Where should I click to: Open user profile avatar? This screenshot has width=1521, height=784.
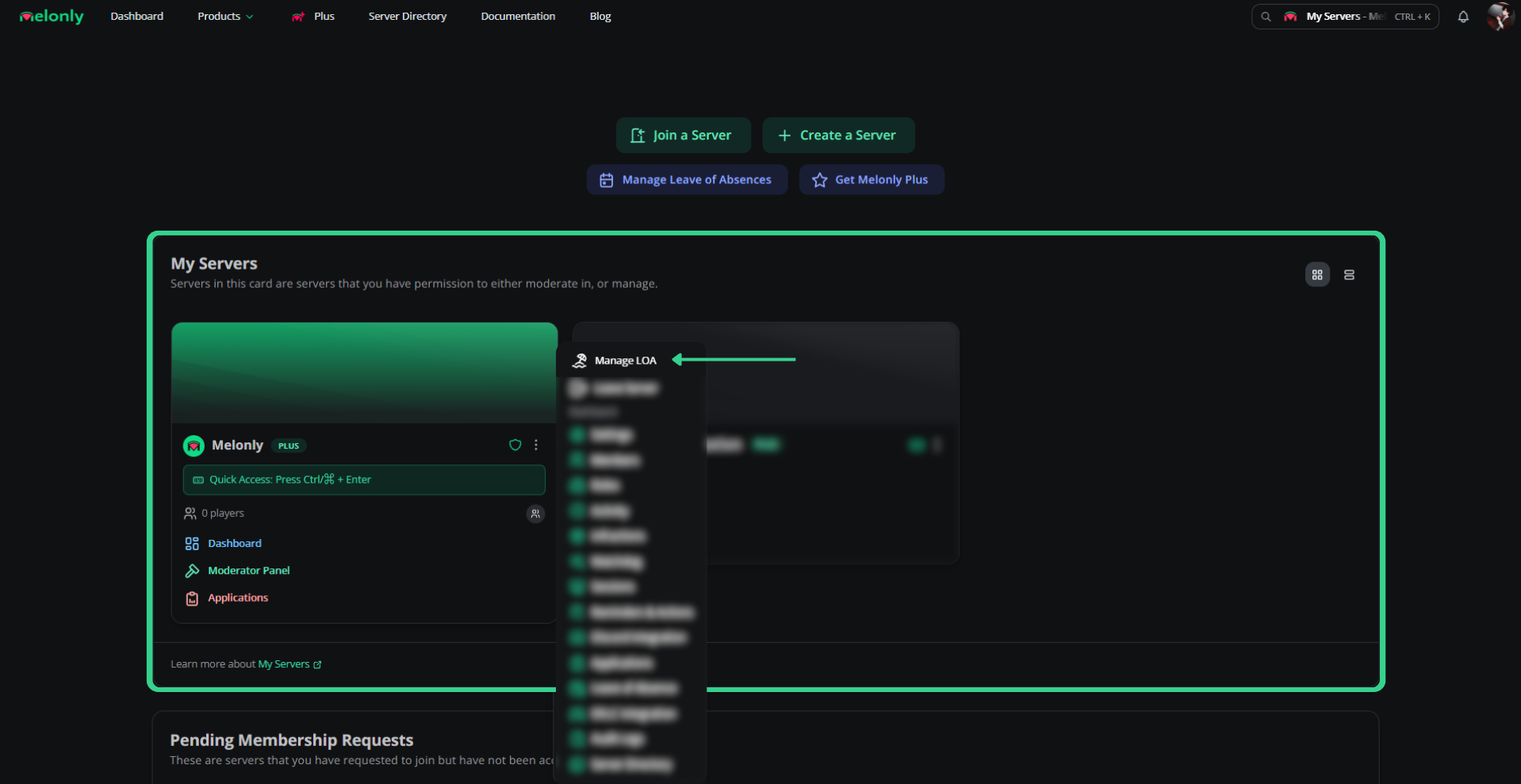1500,16
